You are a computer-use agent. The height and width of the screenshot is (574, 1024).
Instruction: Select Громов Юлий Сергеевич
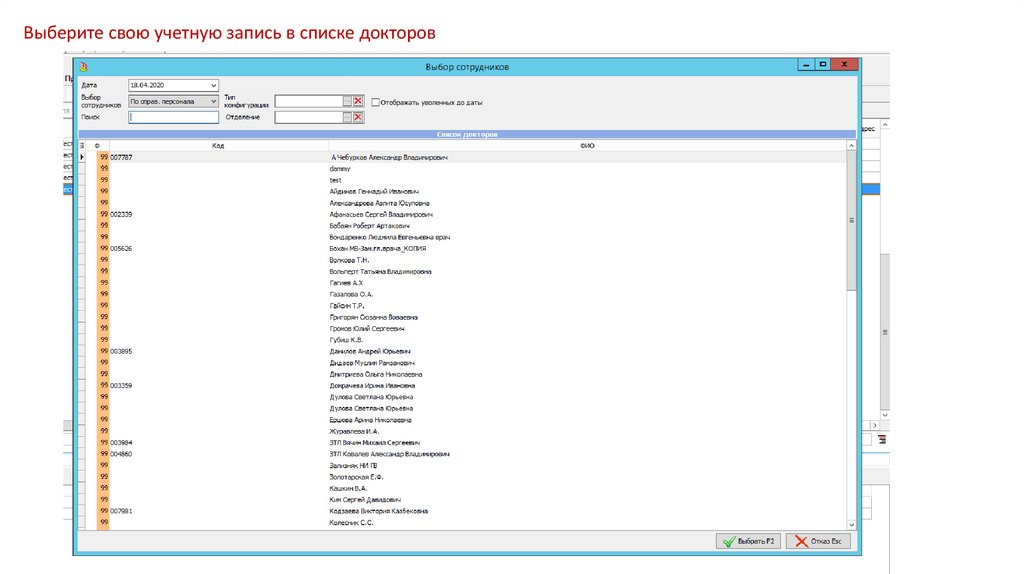tap(366, 328)
